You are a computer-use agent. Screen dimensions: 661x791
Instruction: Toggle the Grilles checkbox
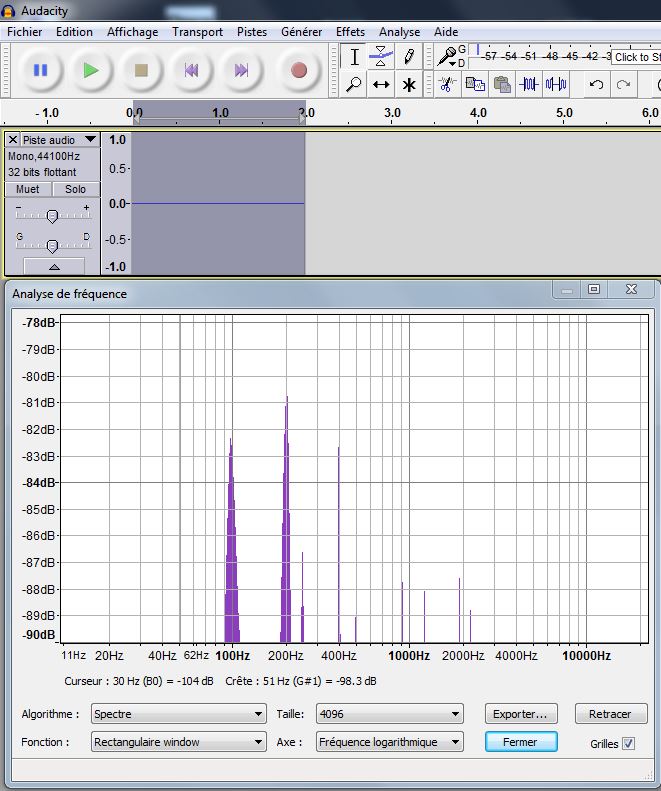pos(628,743)
